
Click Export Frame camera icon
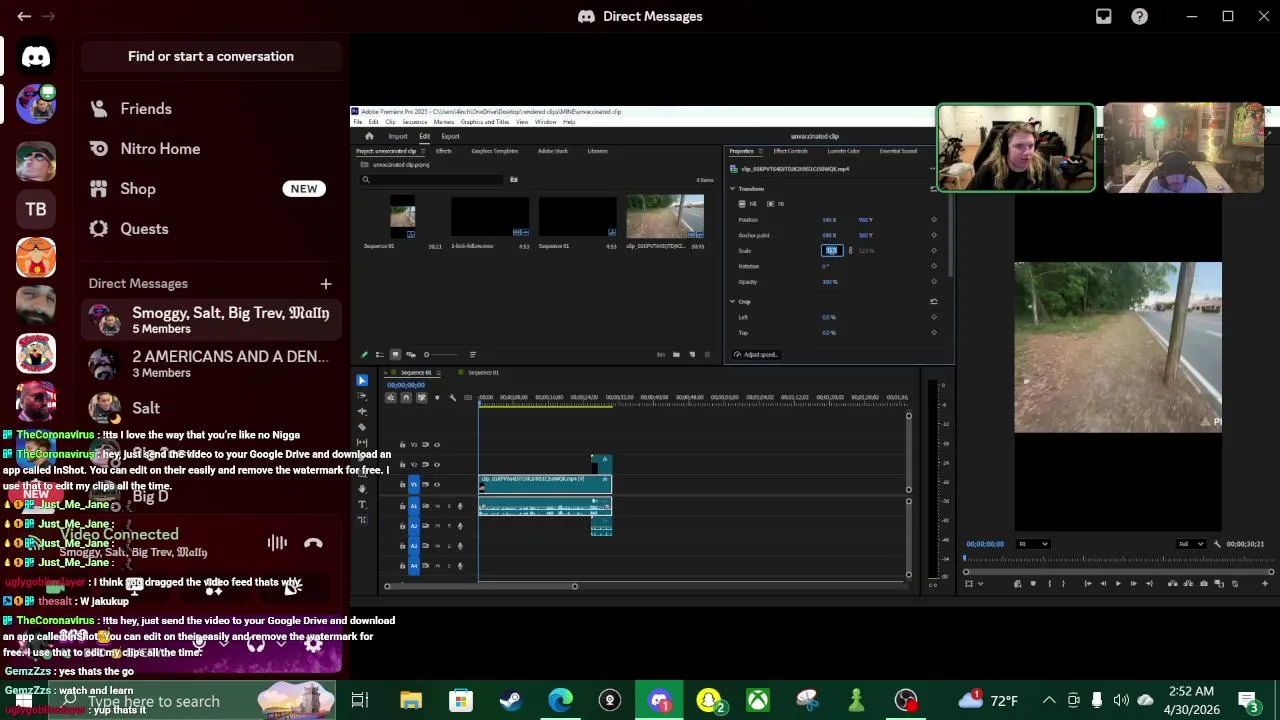tap(1204, 583)
